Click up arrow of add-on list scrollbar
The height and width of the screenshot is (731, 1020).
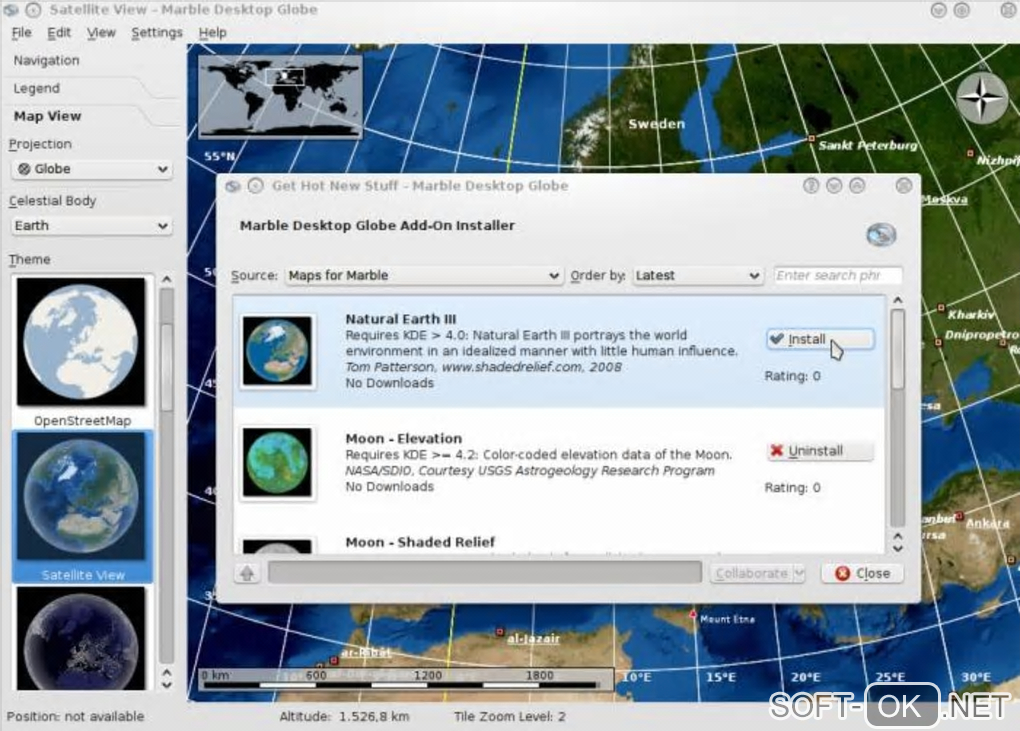pyautogui.click(x=898, y=300)
